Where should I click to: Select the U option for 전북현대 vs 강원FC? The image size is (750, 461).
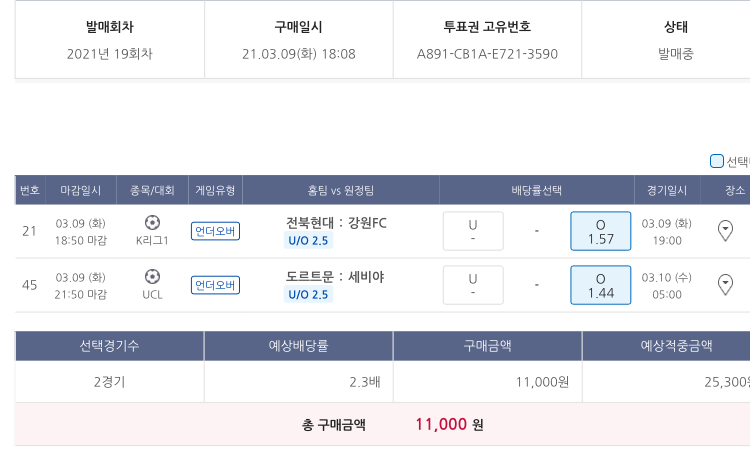[473, 231]
